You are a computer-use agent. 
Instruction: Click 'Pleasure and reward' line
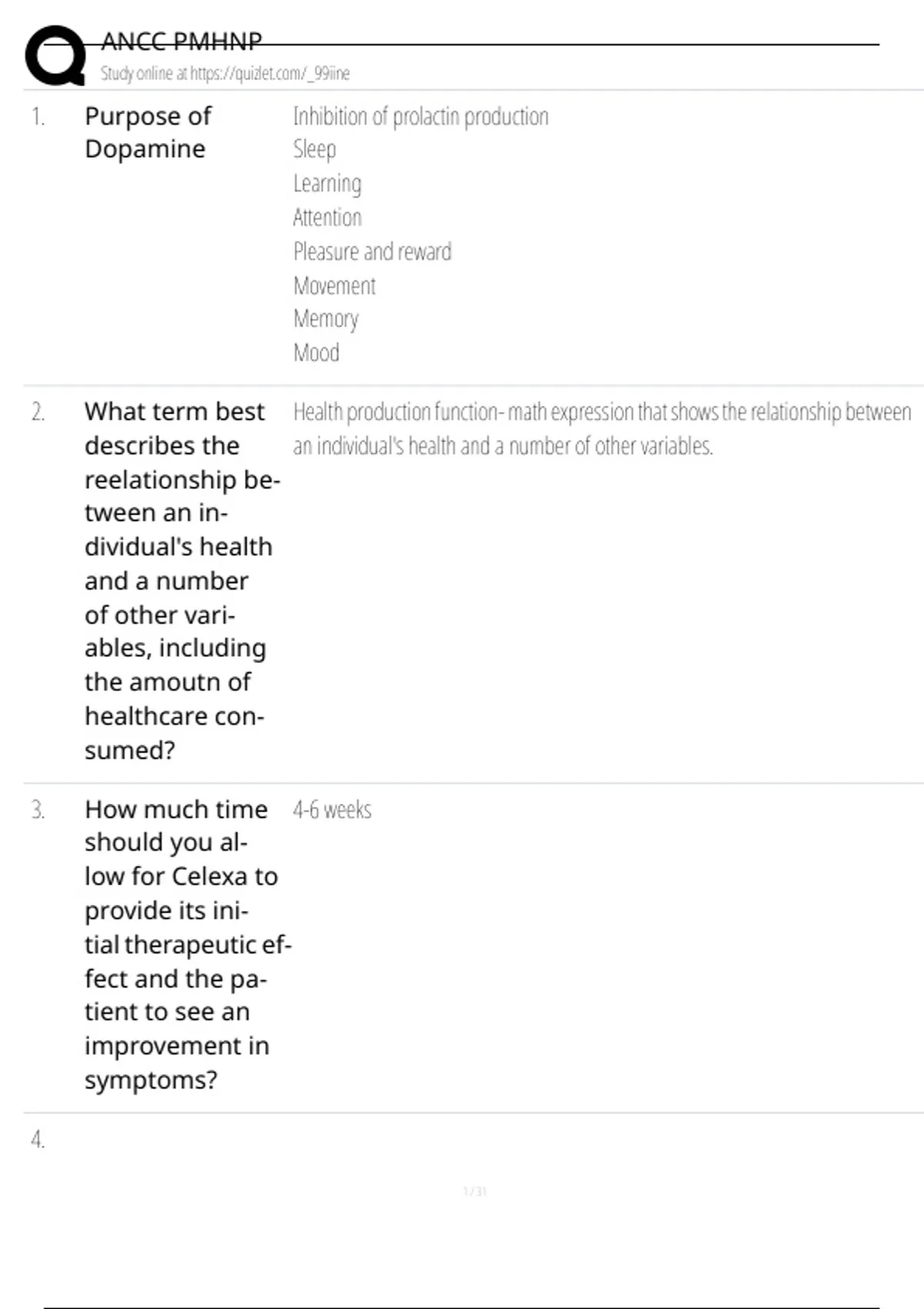coord(372,252)
